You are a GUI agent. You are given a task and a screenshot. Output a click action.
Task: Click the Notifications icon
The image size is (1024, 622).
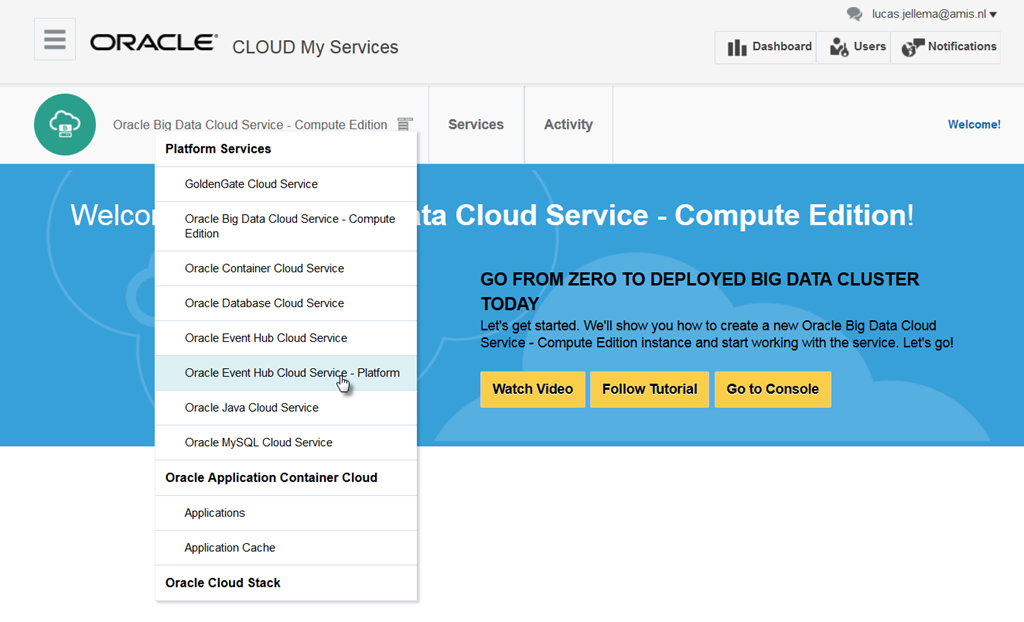pyautogui.click(x=912, y=47)
